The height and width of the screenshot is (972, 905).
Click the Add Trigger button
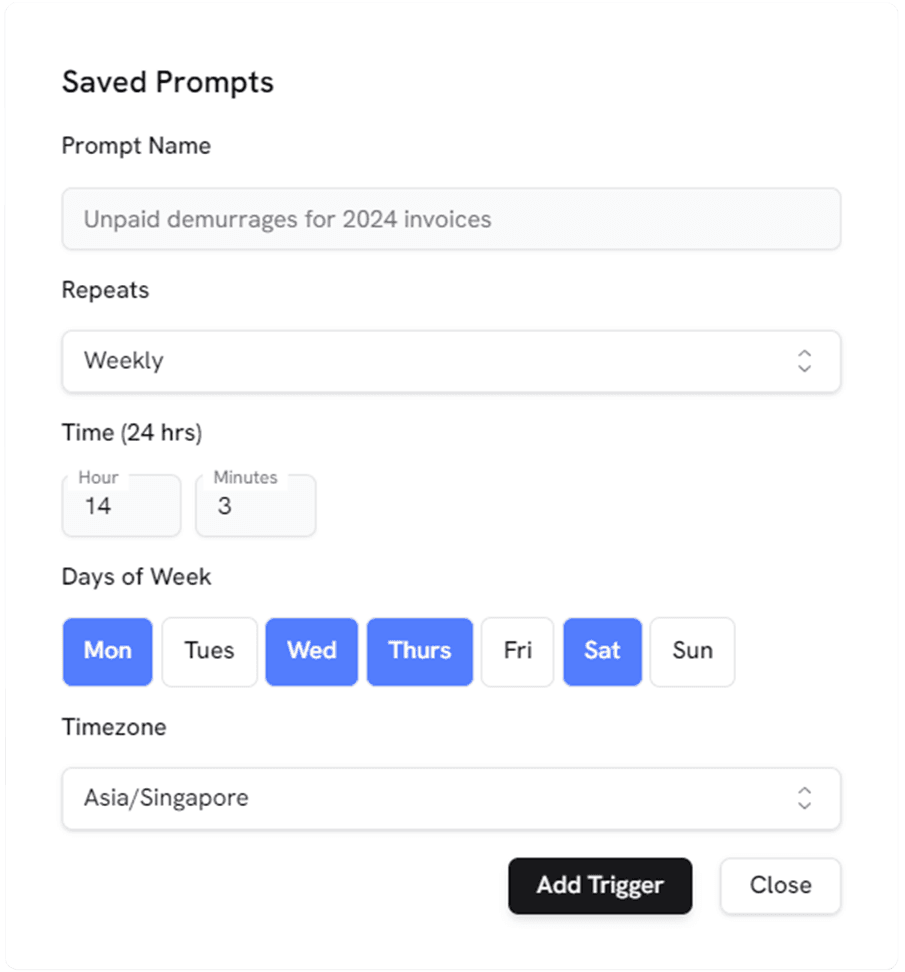(x=600, y=885)
